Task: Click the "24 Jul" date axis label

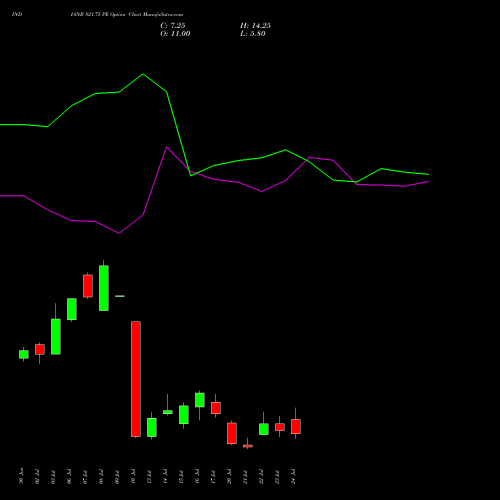Action: coord(293,476)
